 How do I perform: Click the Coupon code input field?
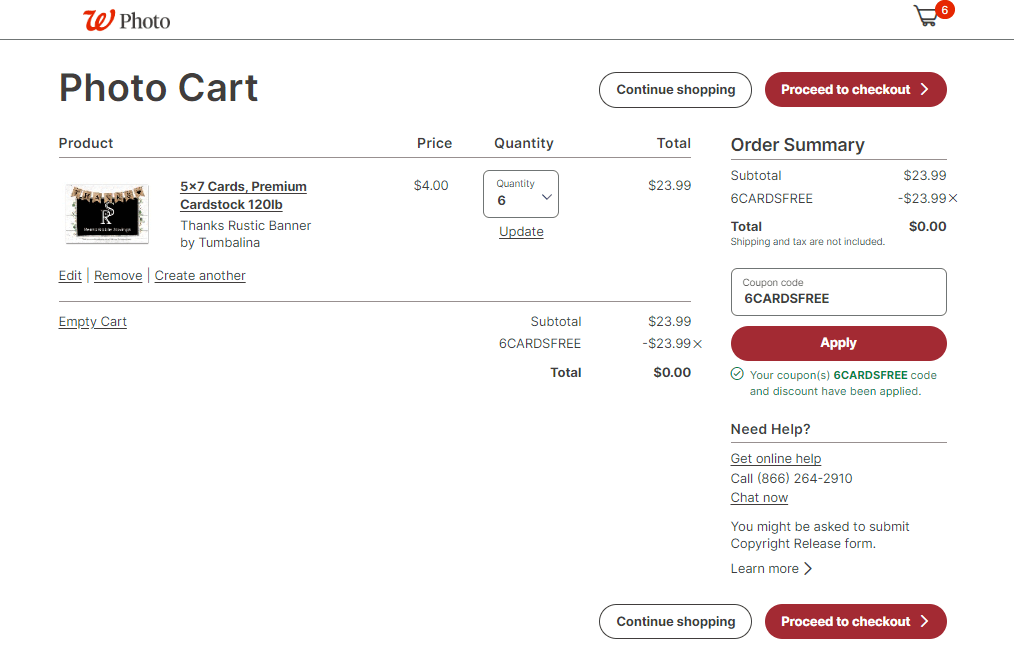(838, 293)
